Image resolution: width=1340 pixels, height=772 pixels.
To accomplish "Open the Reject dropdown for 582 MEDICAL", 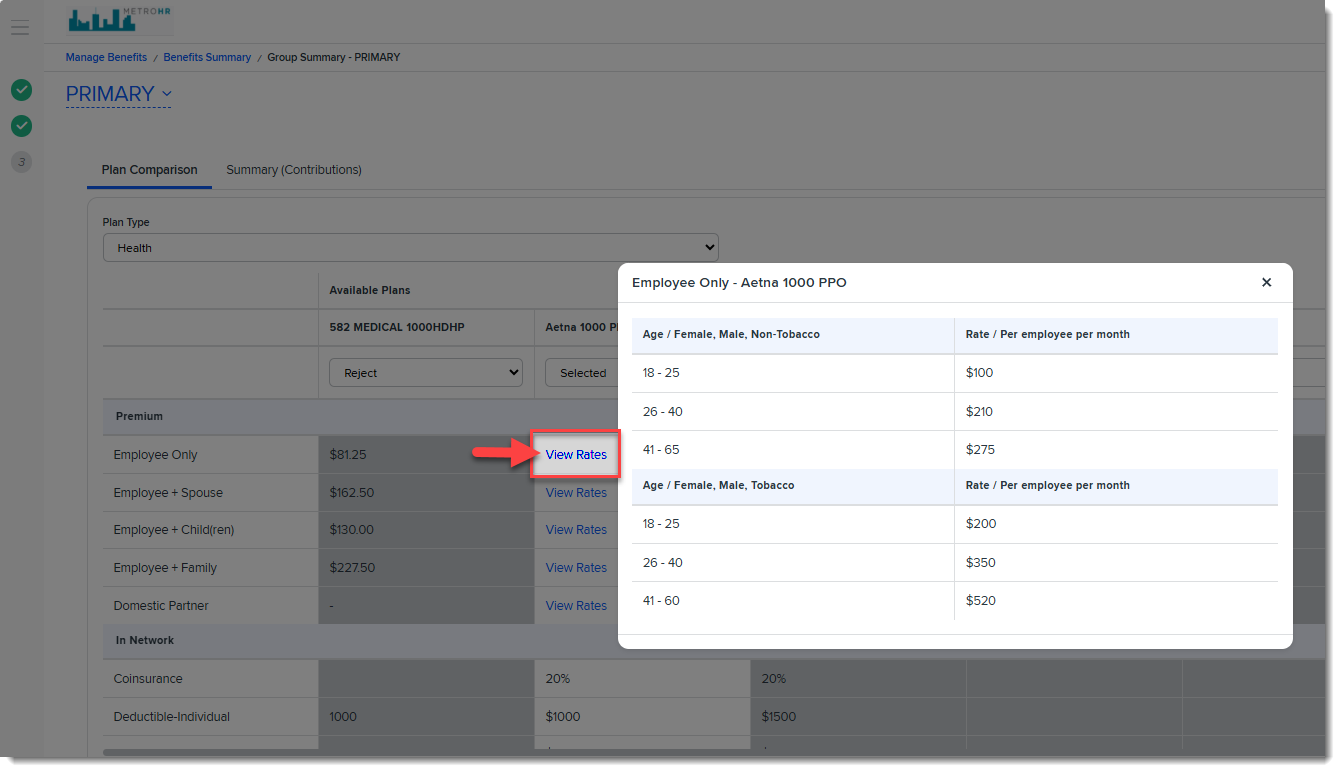I will point(426,373).
